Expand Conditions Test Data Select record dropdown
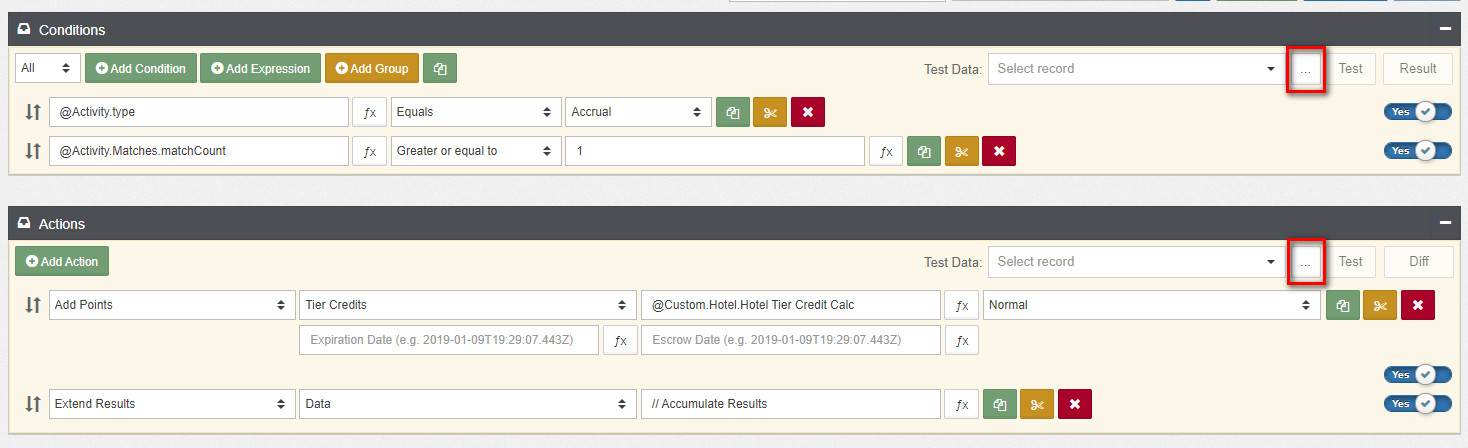Image resolution: width=1468 pixels, height=448 pixels. pos(1135,68)
